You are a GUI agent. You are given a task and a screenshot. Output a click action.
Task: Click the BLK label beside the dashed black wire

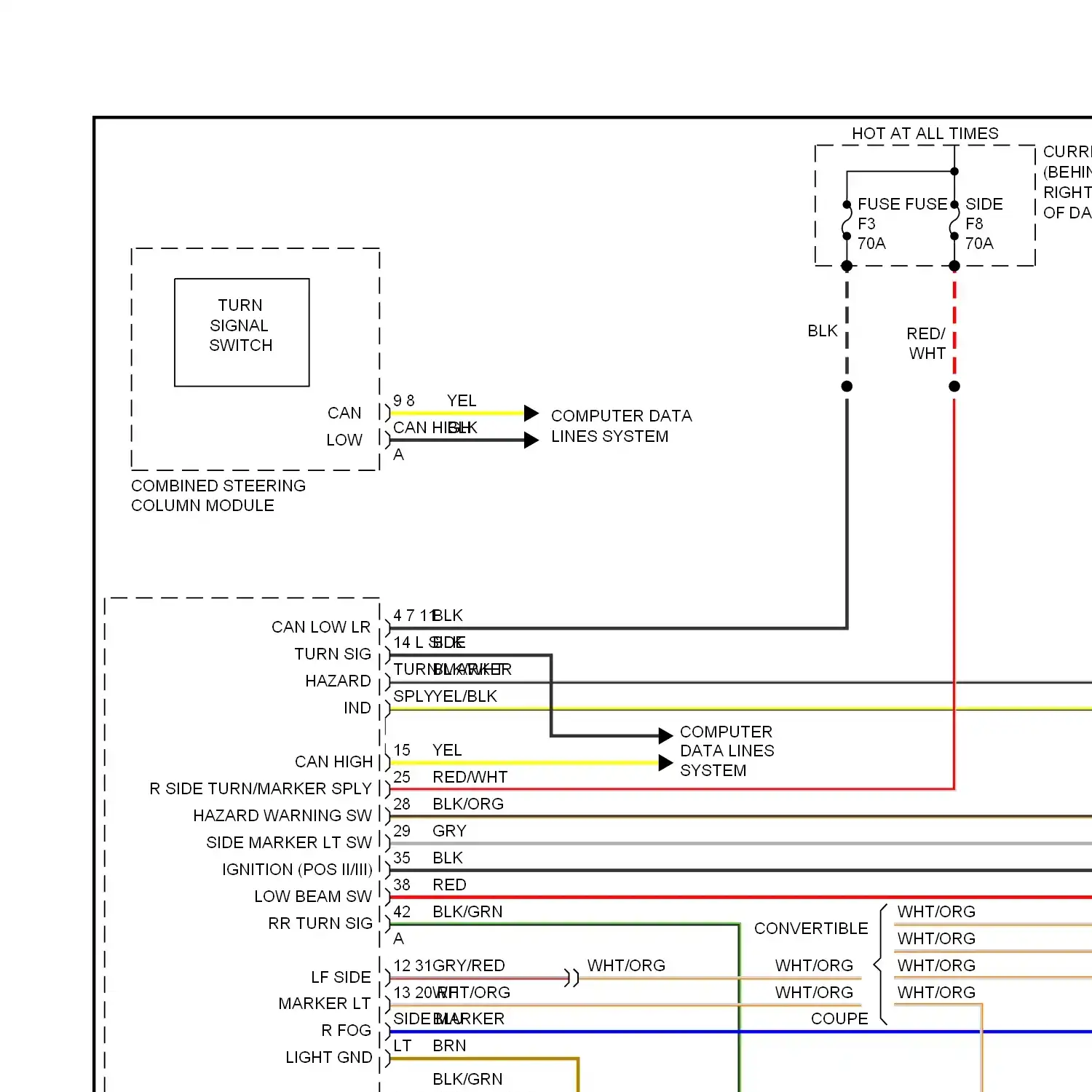point(823,331)
